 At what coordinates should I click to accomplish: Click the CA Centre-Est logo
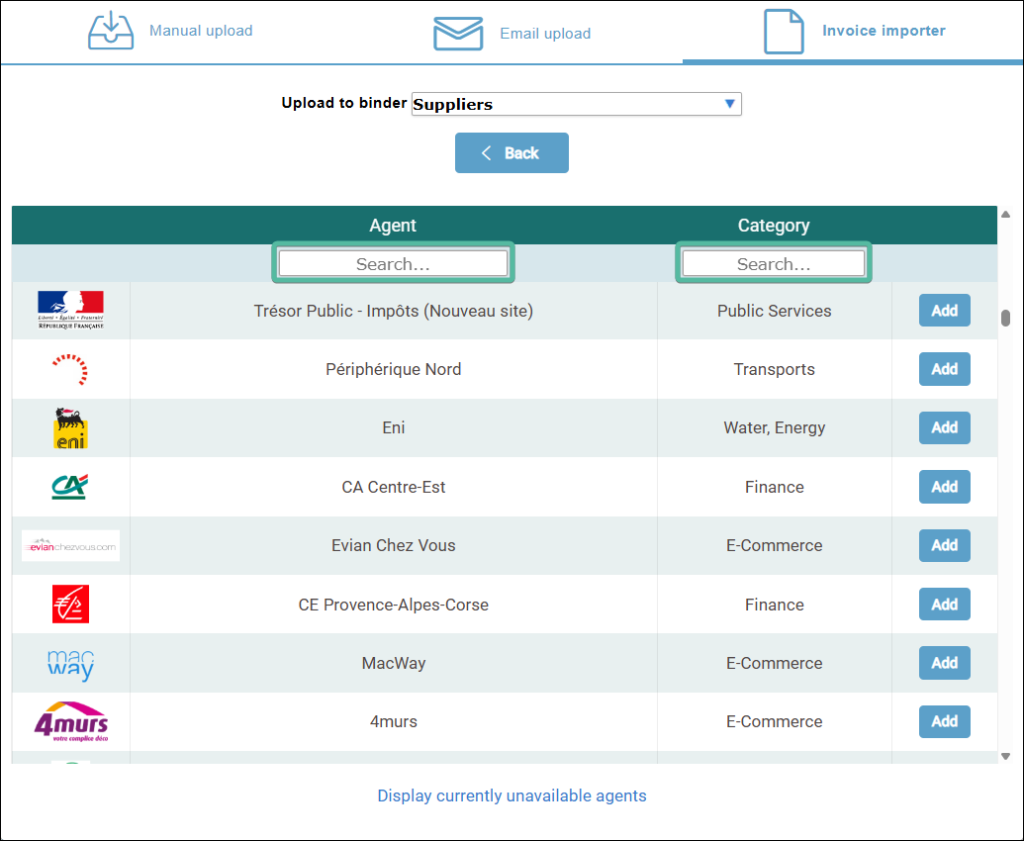point(70,486)
